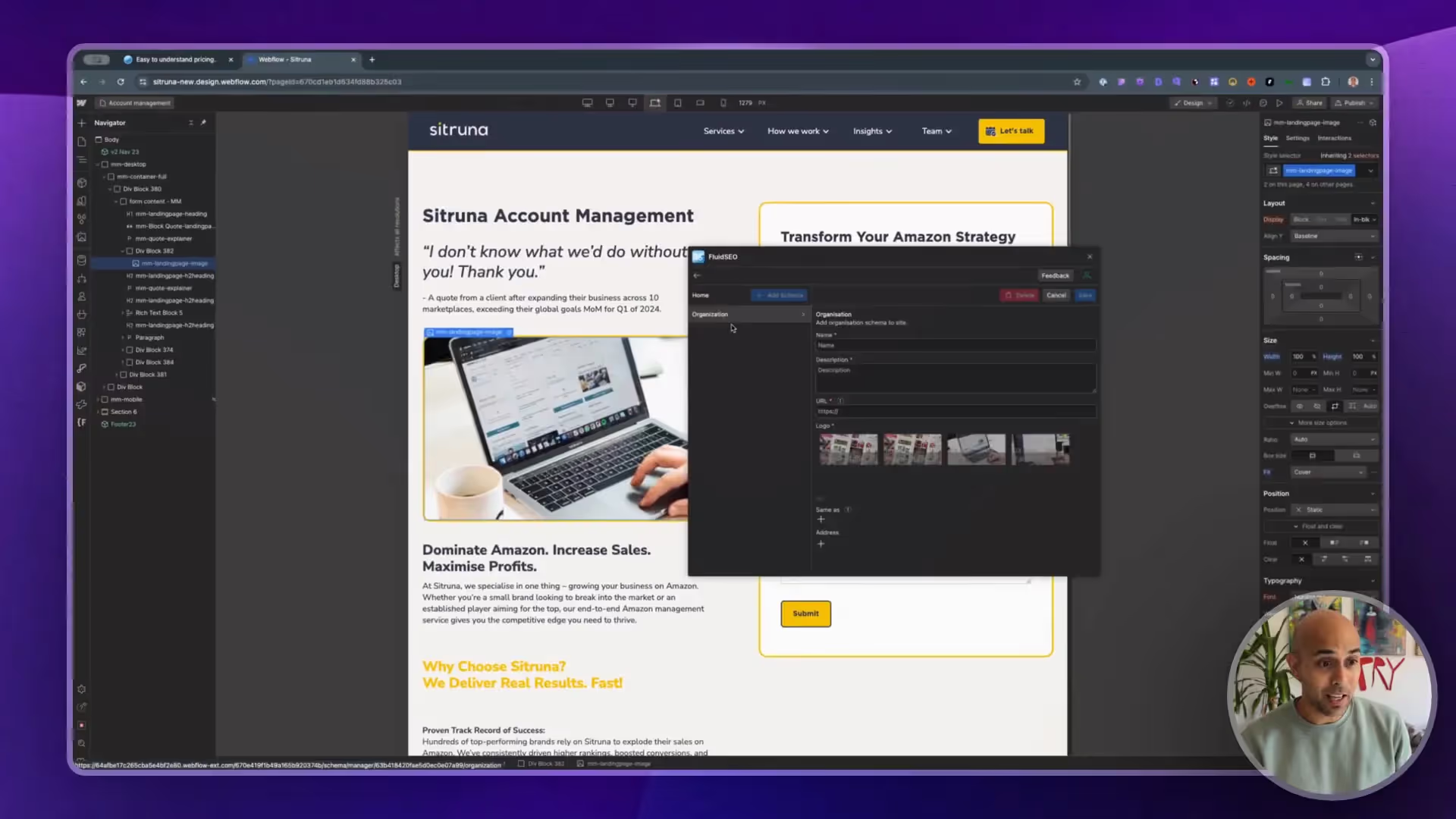Viewport: 1456px width, 819px height.
Task: Click the Let's talk button
Action: pos(1011,131)
